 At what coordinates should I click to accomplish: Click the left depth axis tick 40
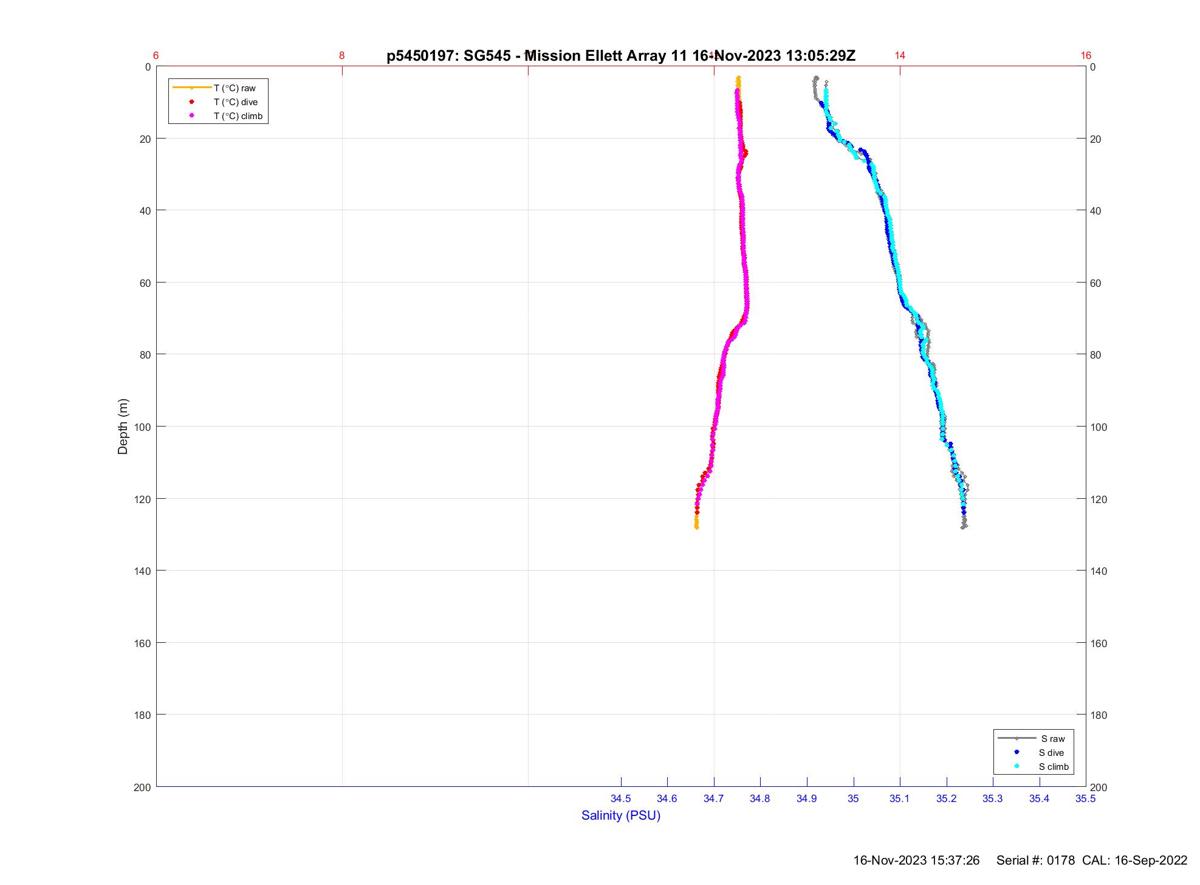pos(145,211)
